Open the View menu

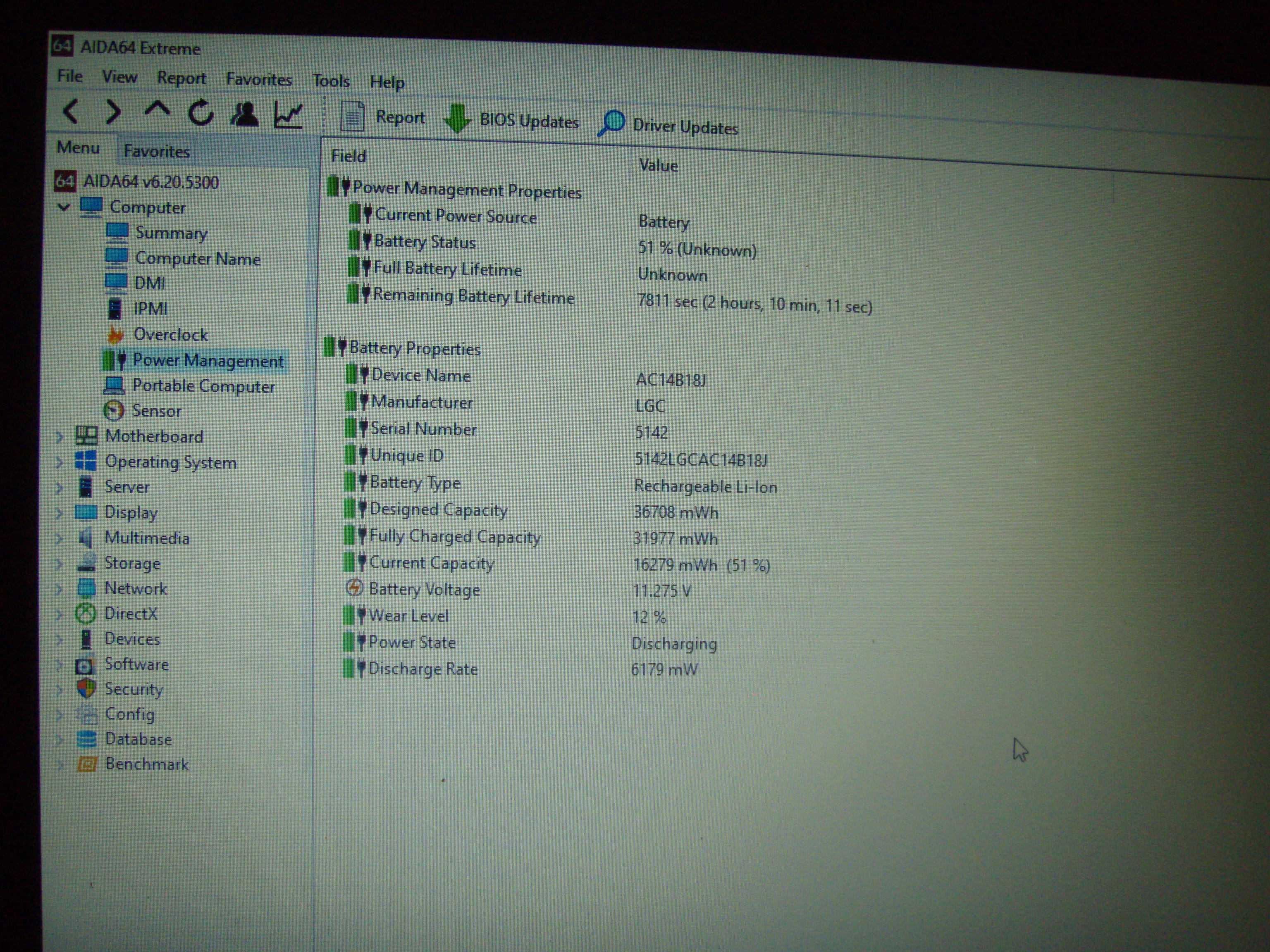[x=119, y=77]
